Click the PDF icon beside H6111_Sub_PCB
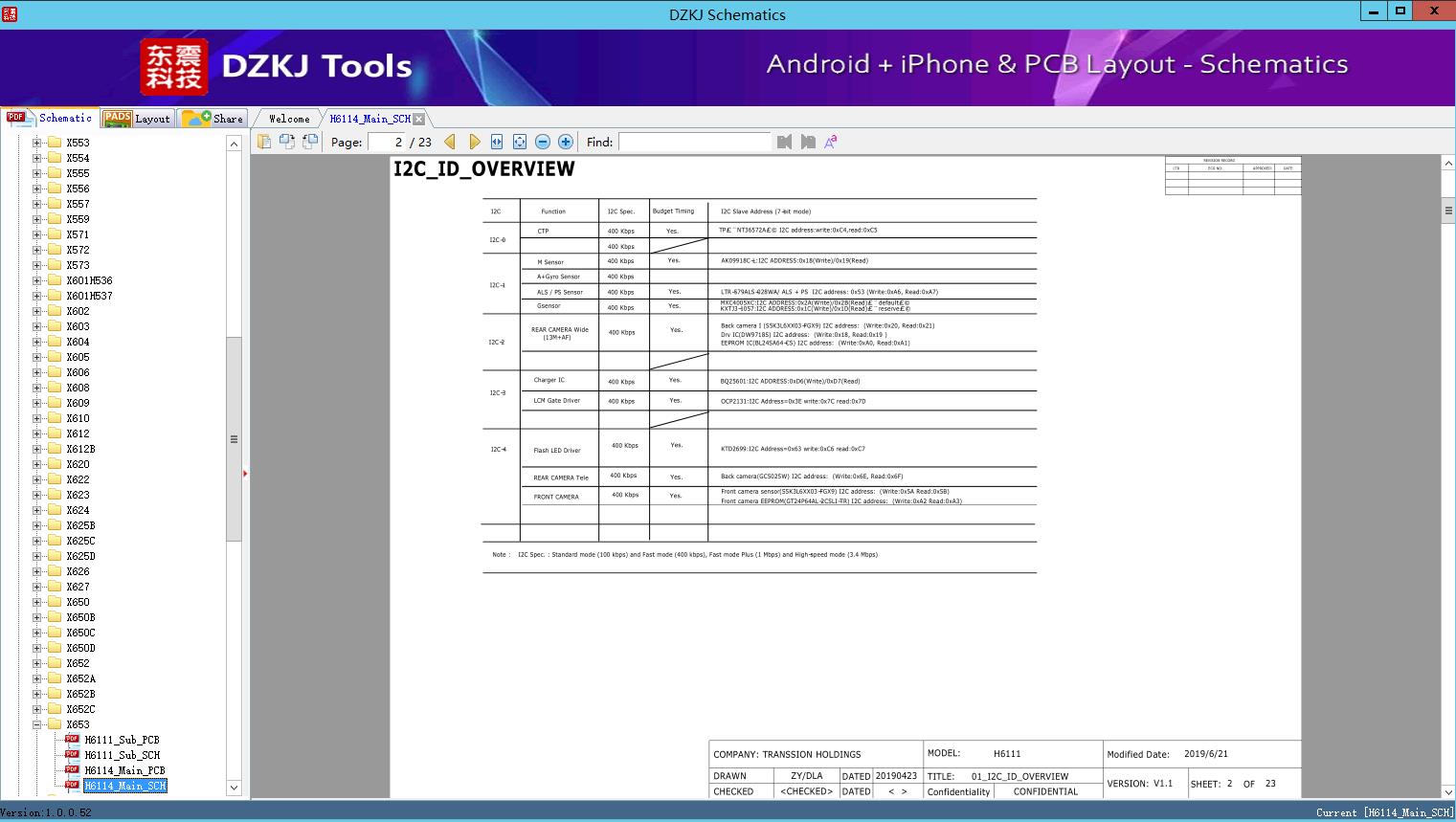 pos(72,739)
